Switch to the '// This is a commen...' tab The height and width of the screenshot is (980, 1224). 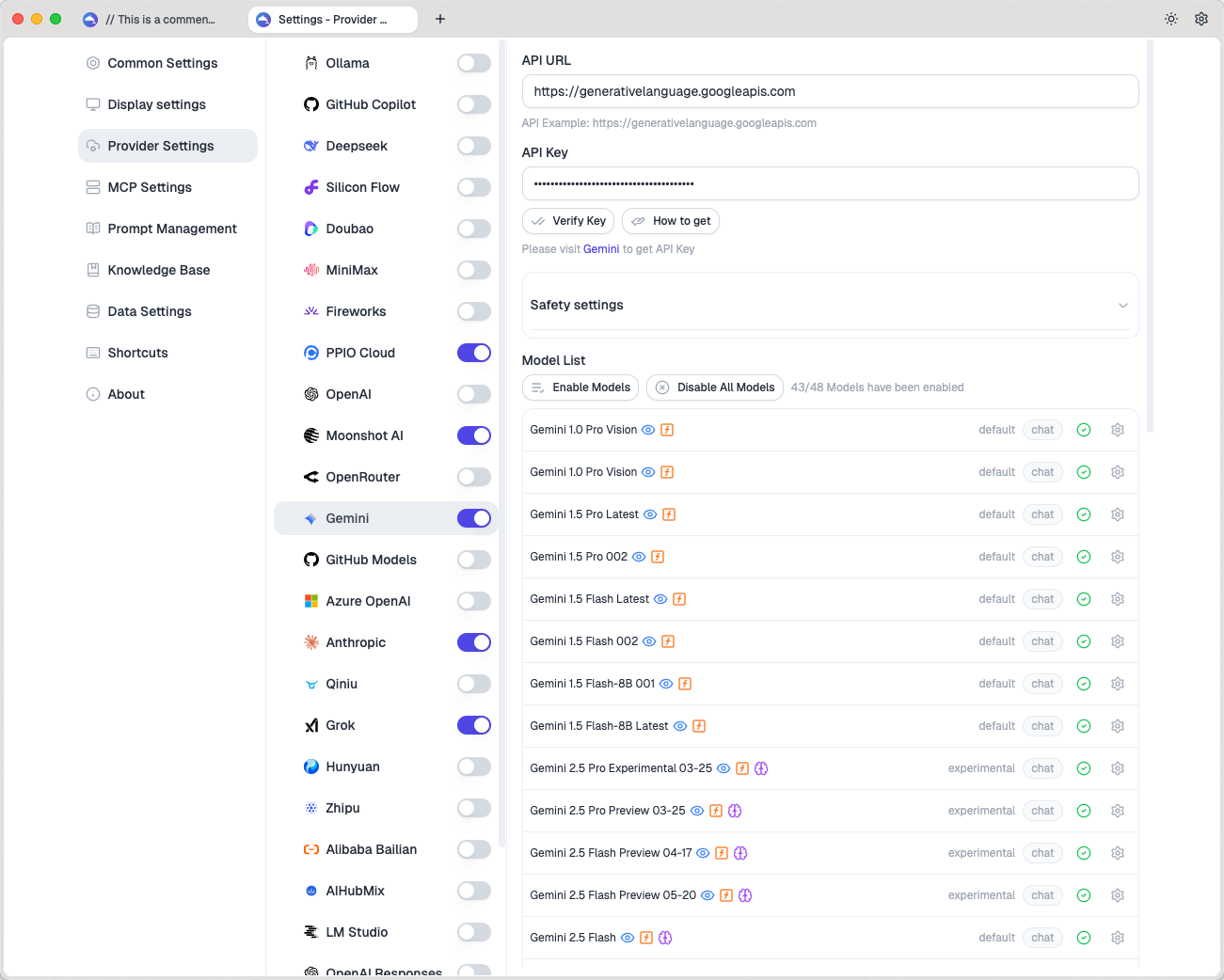tap(158, 19)
